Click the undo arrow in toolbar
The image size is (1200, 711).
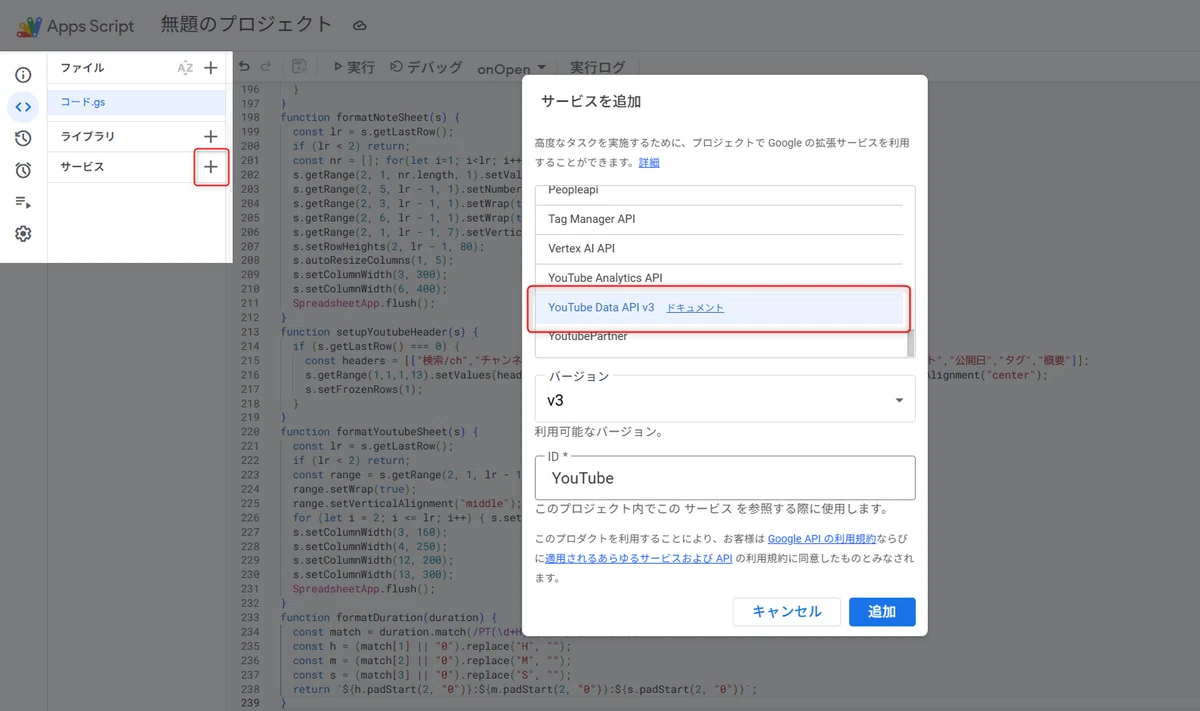tap(244, 67)
